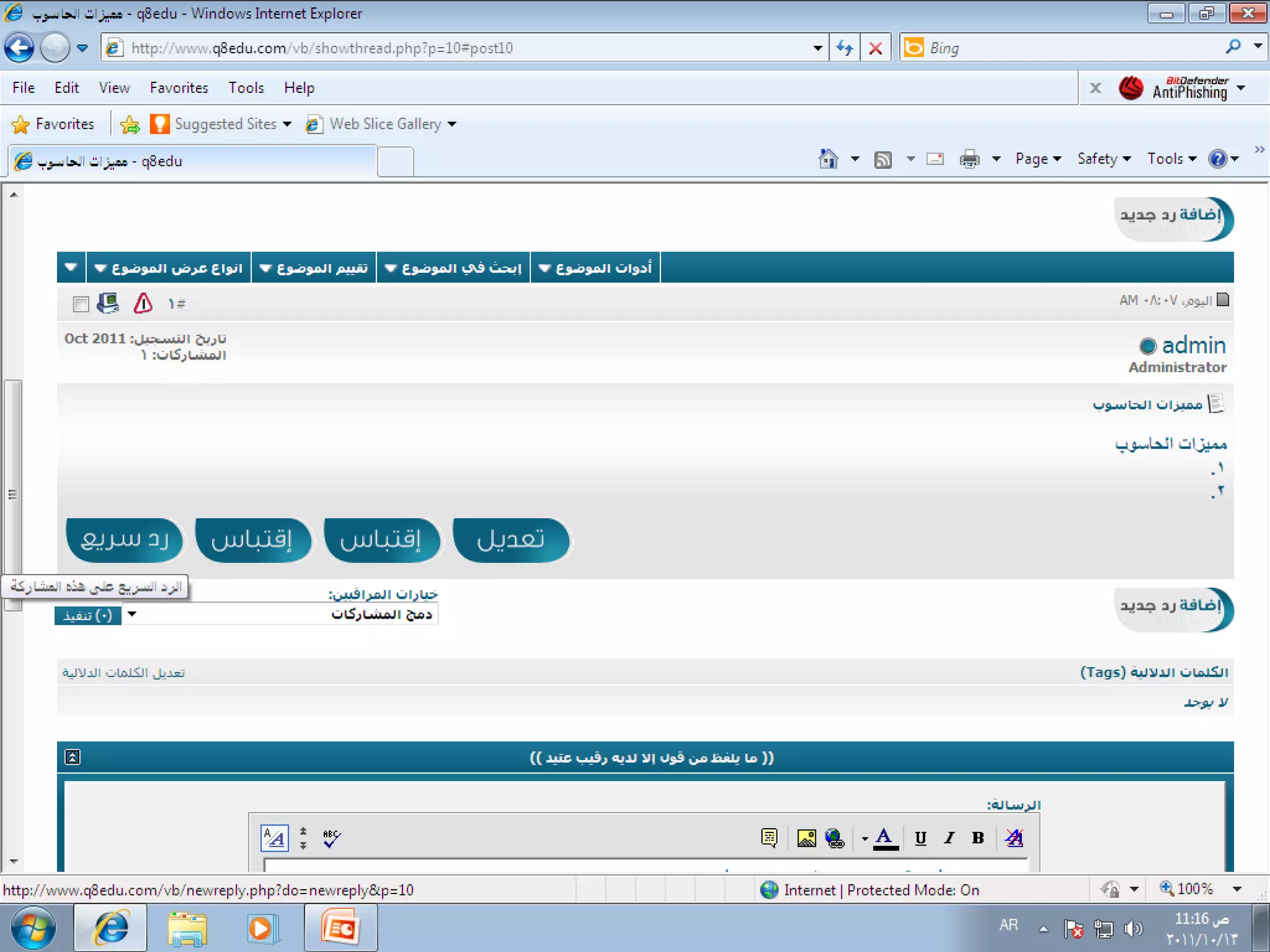This screenshot has height=952, width=1270.
Task: Click the تعديل edit post button
Action: [x=511, y=540]
